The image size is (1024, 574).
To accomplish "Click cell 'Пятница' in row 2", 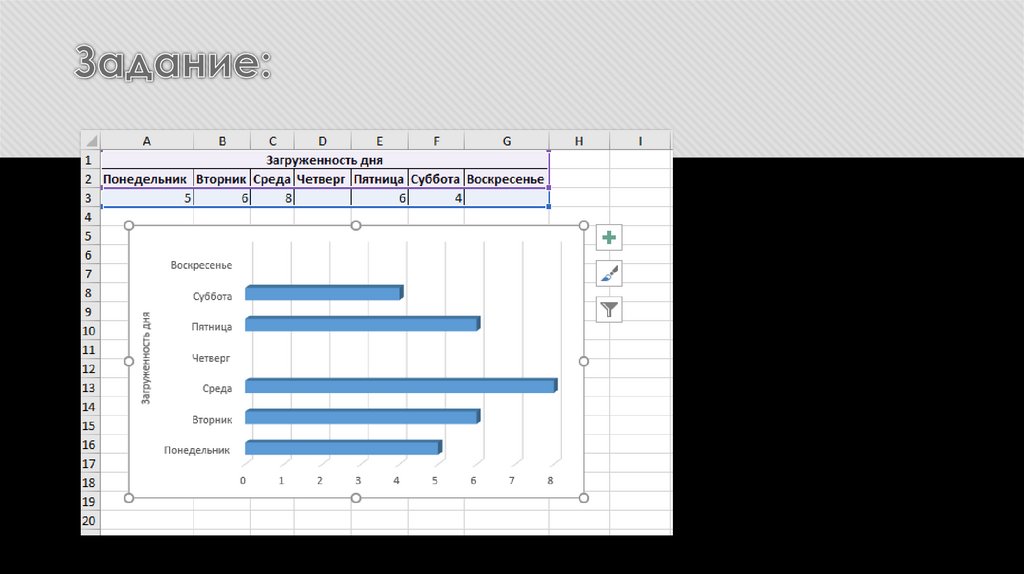I will tap(379, 179).
